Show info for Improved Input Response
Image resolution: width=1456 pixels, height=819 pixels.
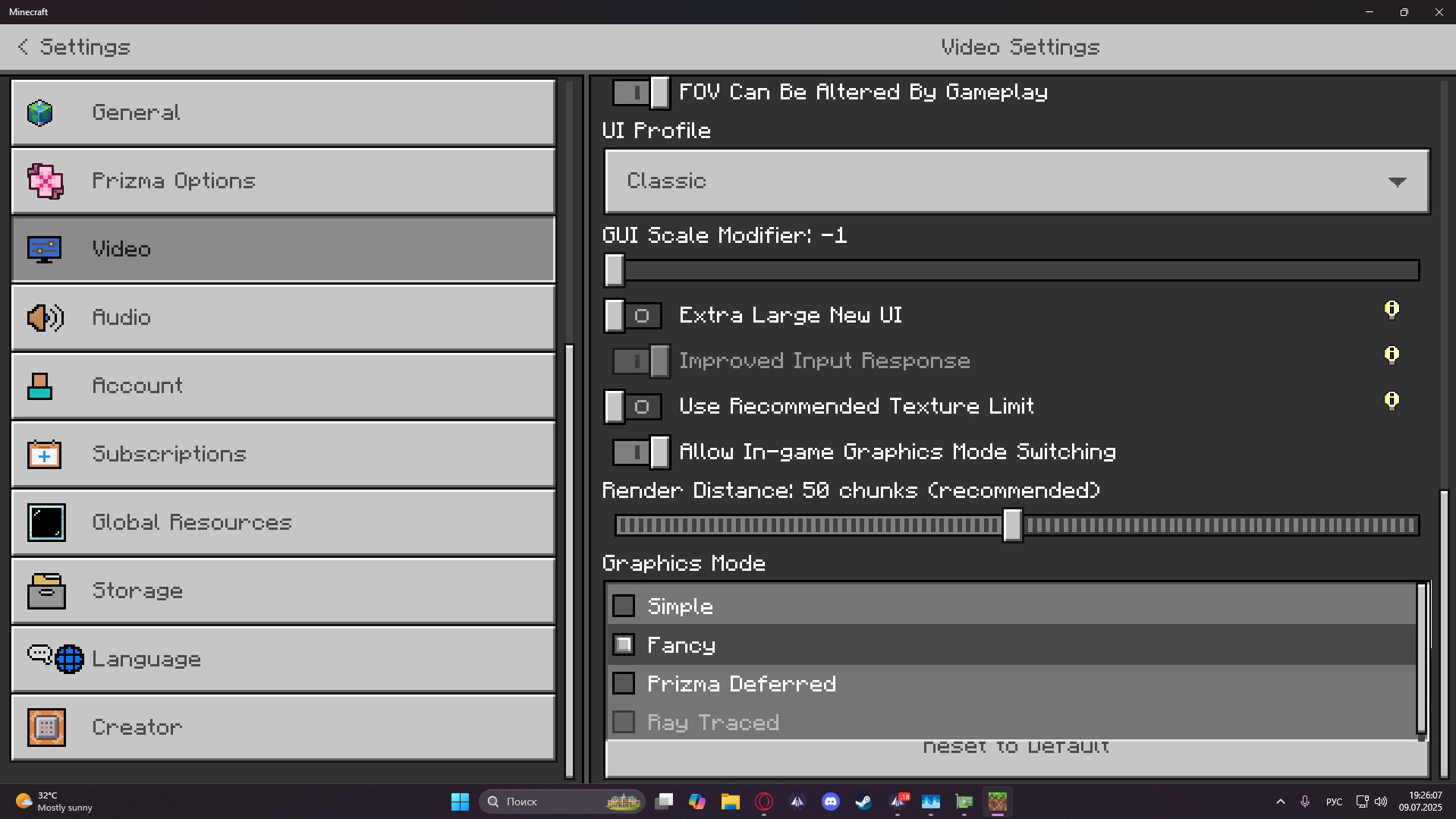(1392, 355)
